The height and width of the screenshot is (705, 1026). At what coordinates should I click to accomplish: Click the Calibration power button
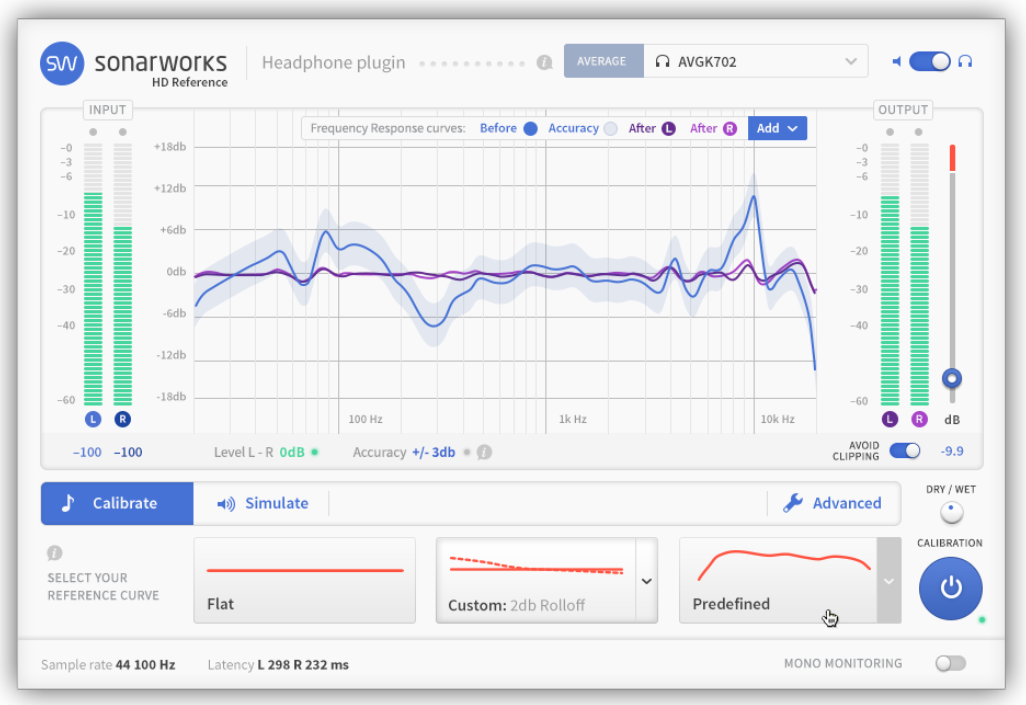tap(951, 588)
